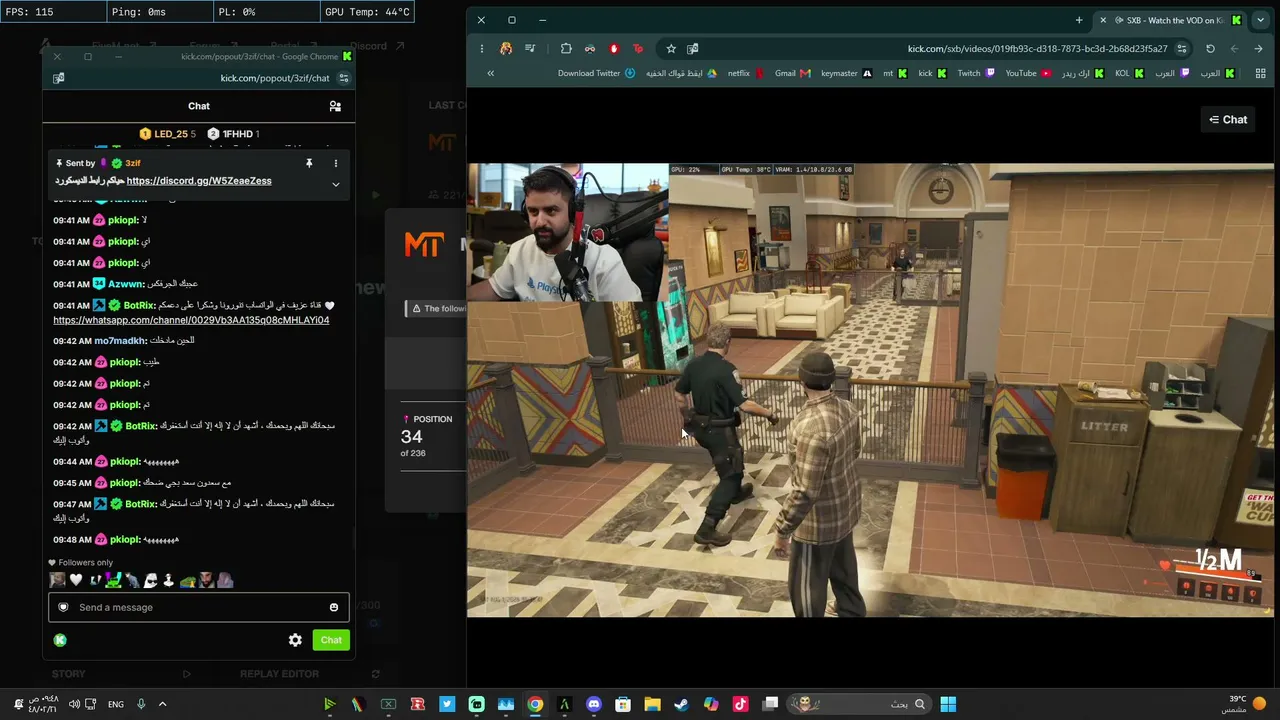Image resolution: width=1280 pixels, height=720 pixels.
Task: Show hidden system tray icons
Action: tap(162, 704)
